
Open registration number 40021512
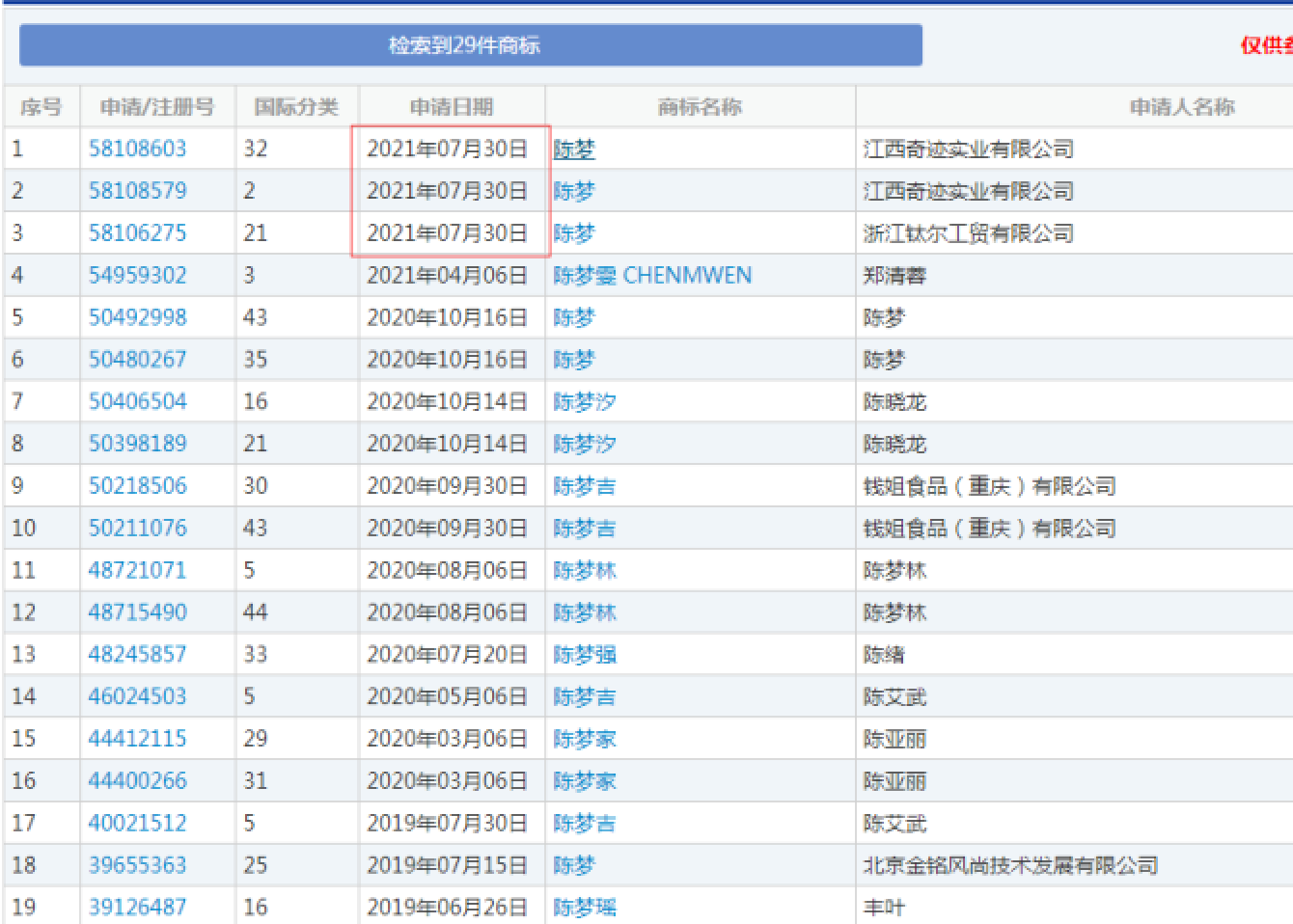[137, 824]
